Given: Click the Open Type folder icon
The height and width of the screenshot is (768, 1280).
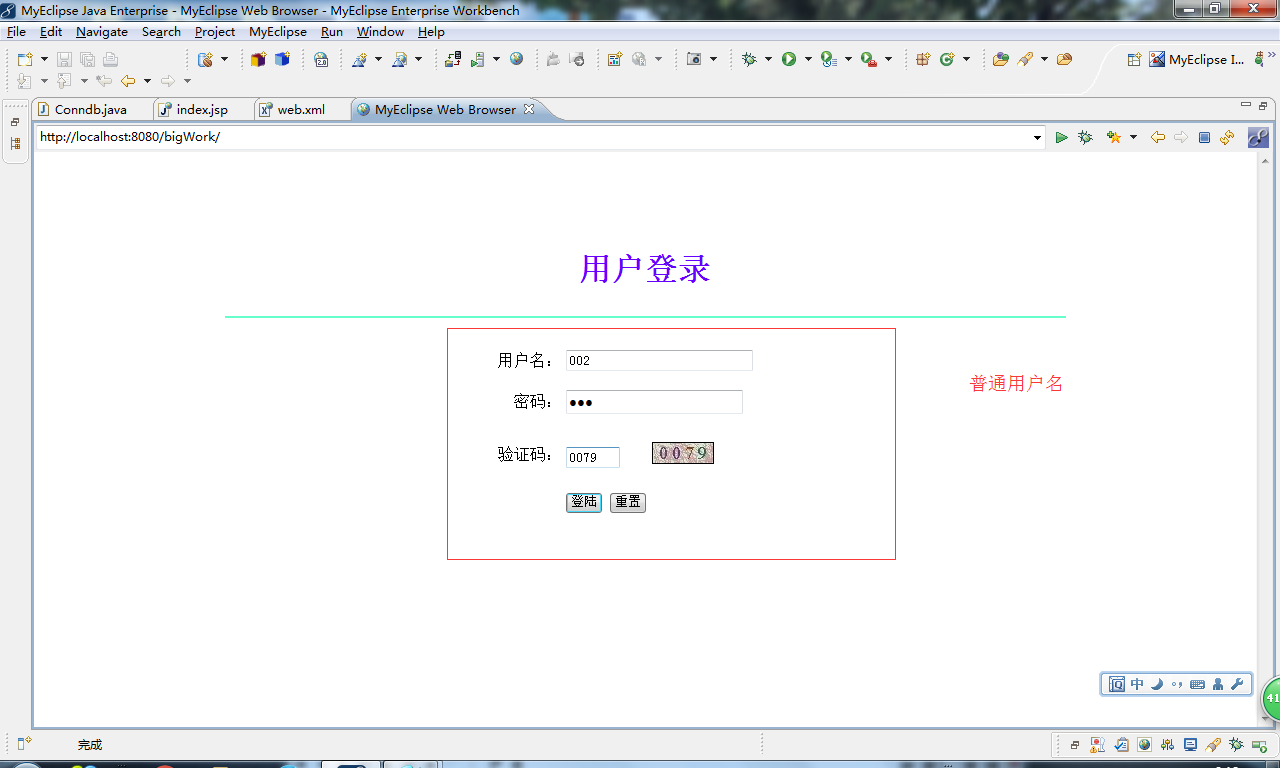Looking at the screenshot, I should click(1000, 60).
